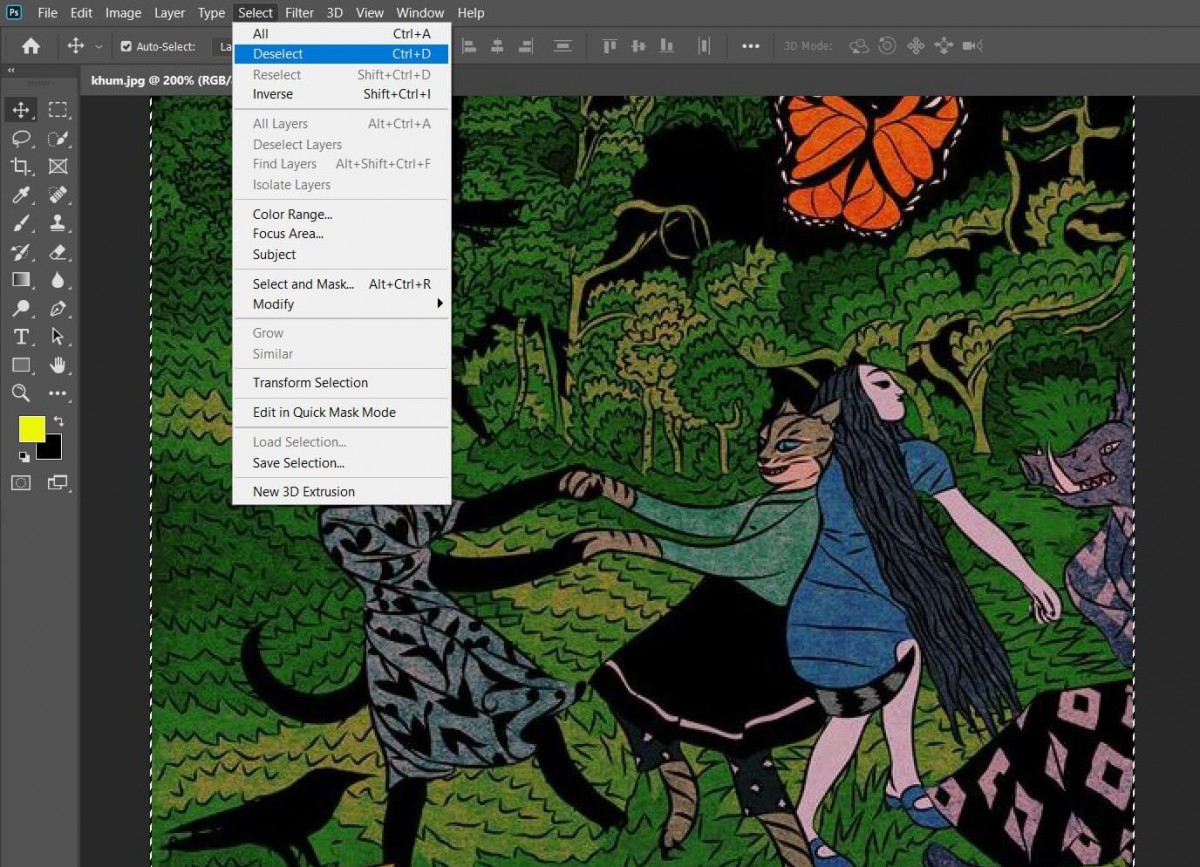Reset default foreground and background colors
This screenshot has height=867, width=1200.
coord(24,457)
